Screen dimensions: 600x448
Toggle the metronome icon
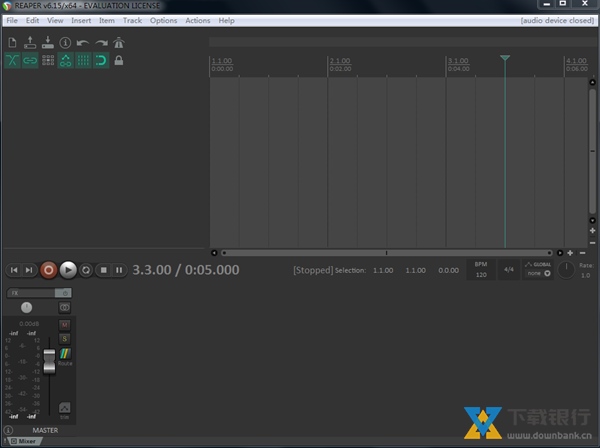pos(119,43)
